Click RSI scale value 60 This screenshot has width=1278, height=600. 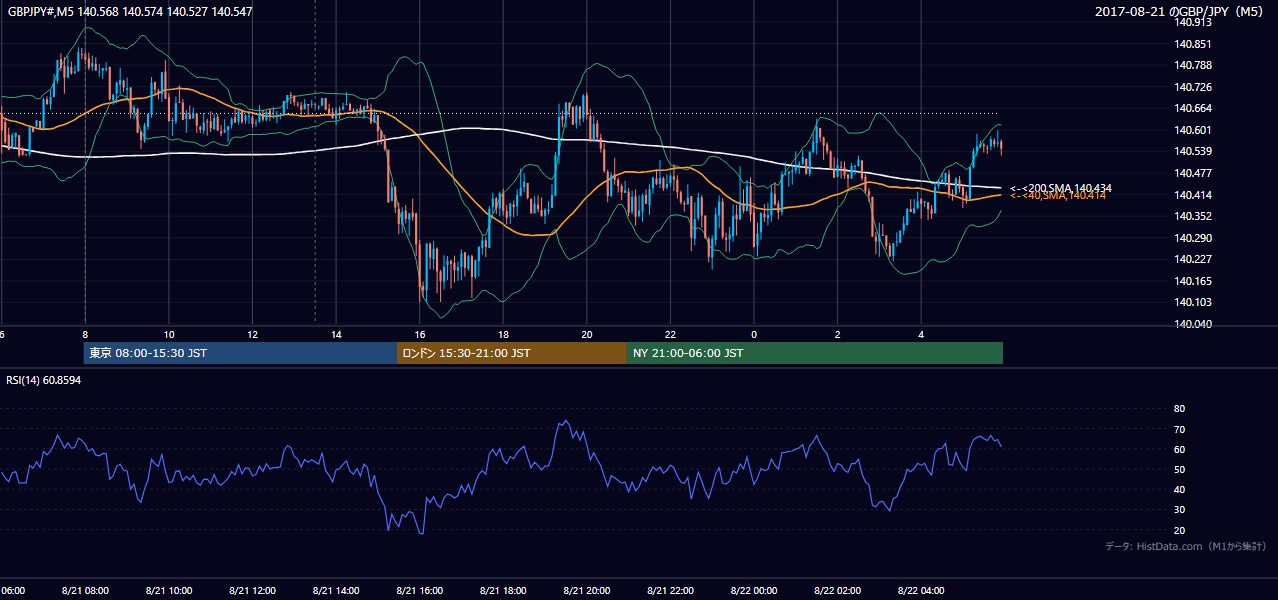[1179, 449]
